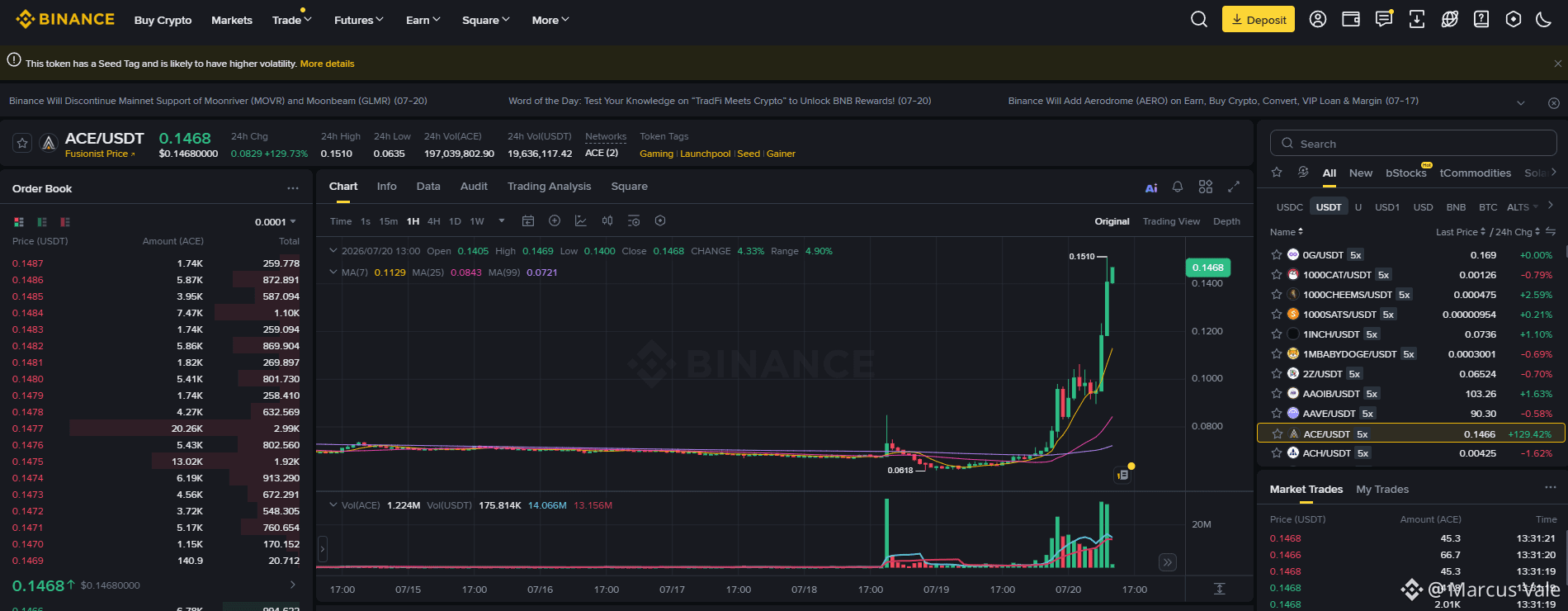The image size is (1568, 611).
Task: Click the app download icon in header
Action: click(x=1417, y=19)
